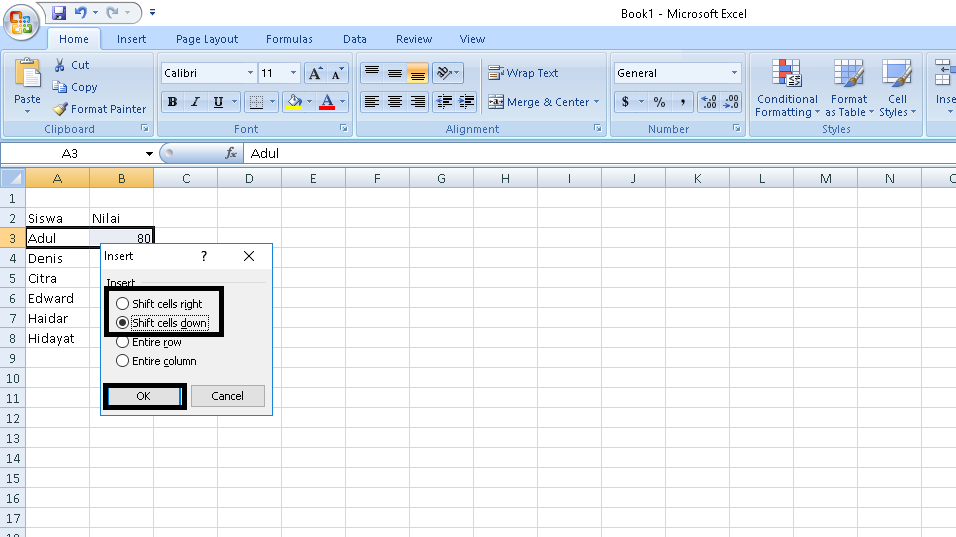Expand the General number format dropdown

[734, 73]
